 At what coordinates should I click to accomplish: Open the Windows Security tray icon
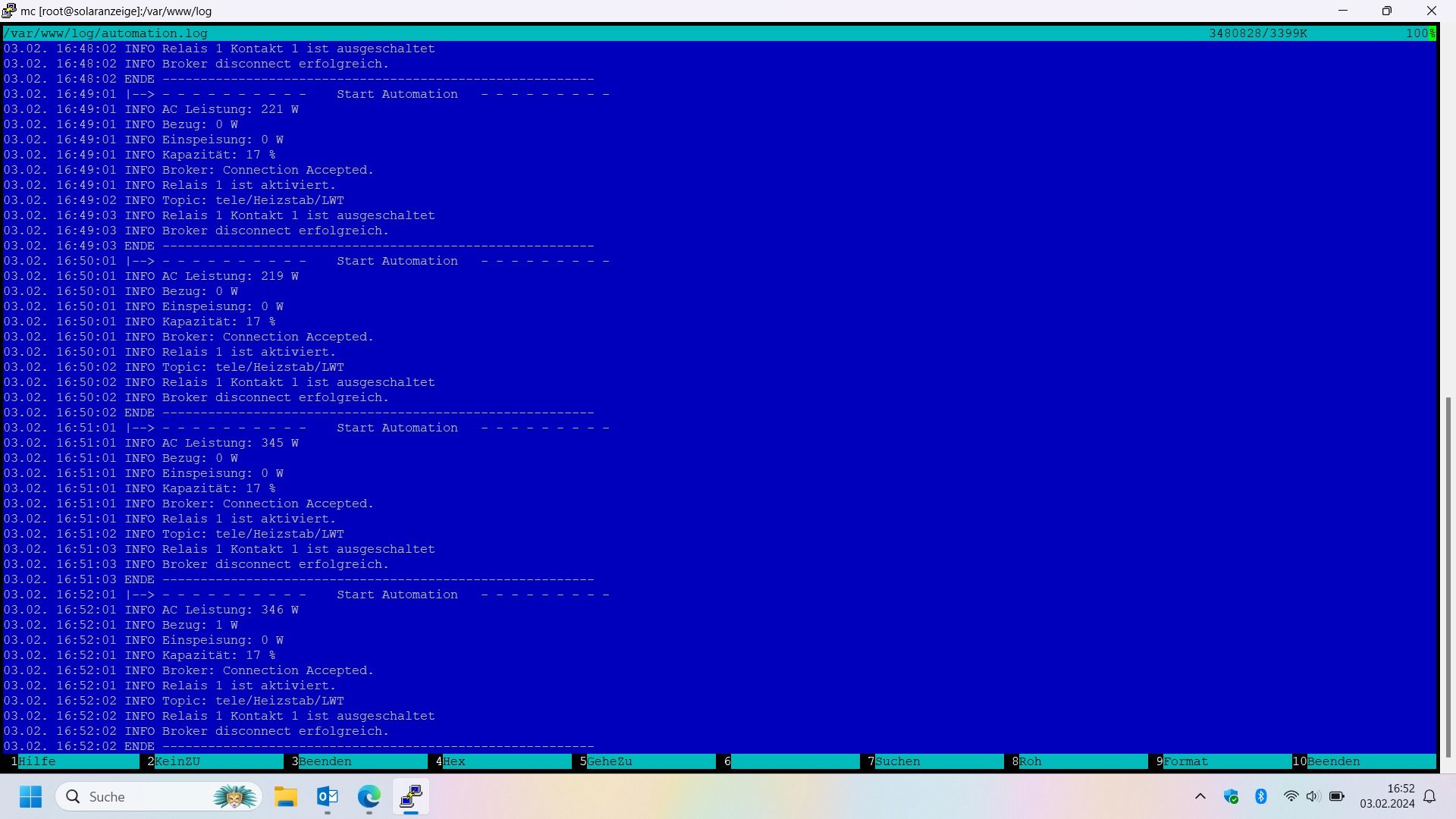(x=1231, y=796)
